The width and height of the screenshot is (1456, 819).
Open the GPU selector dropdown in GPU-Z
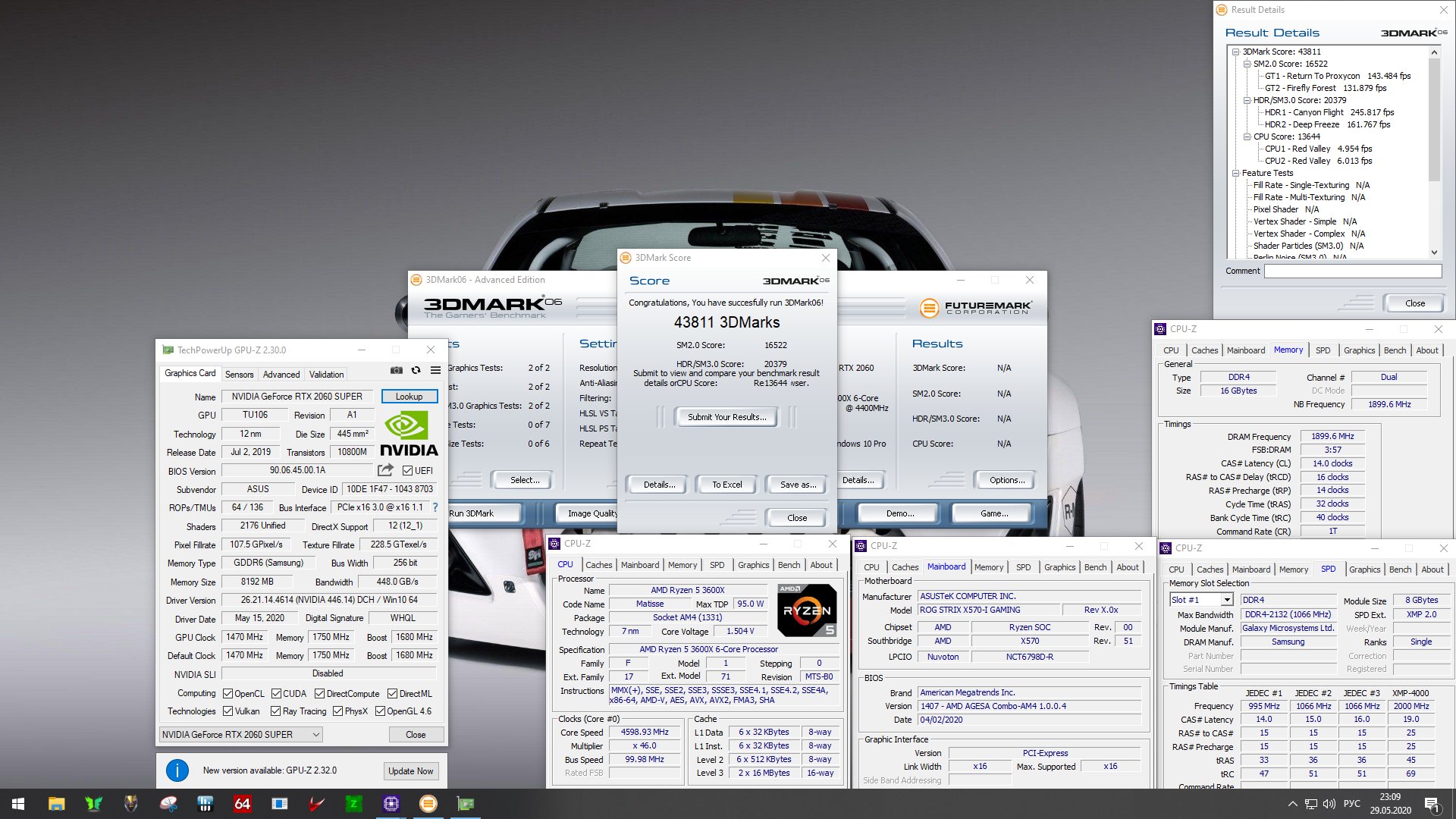241,735
